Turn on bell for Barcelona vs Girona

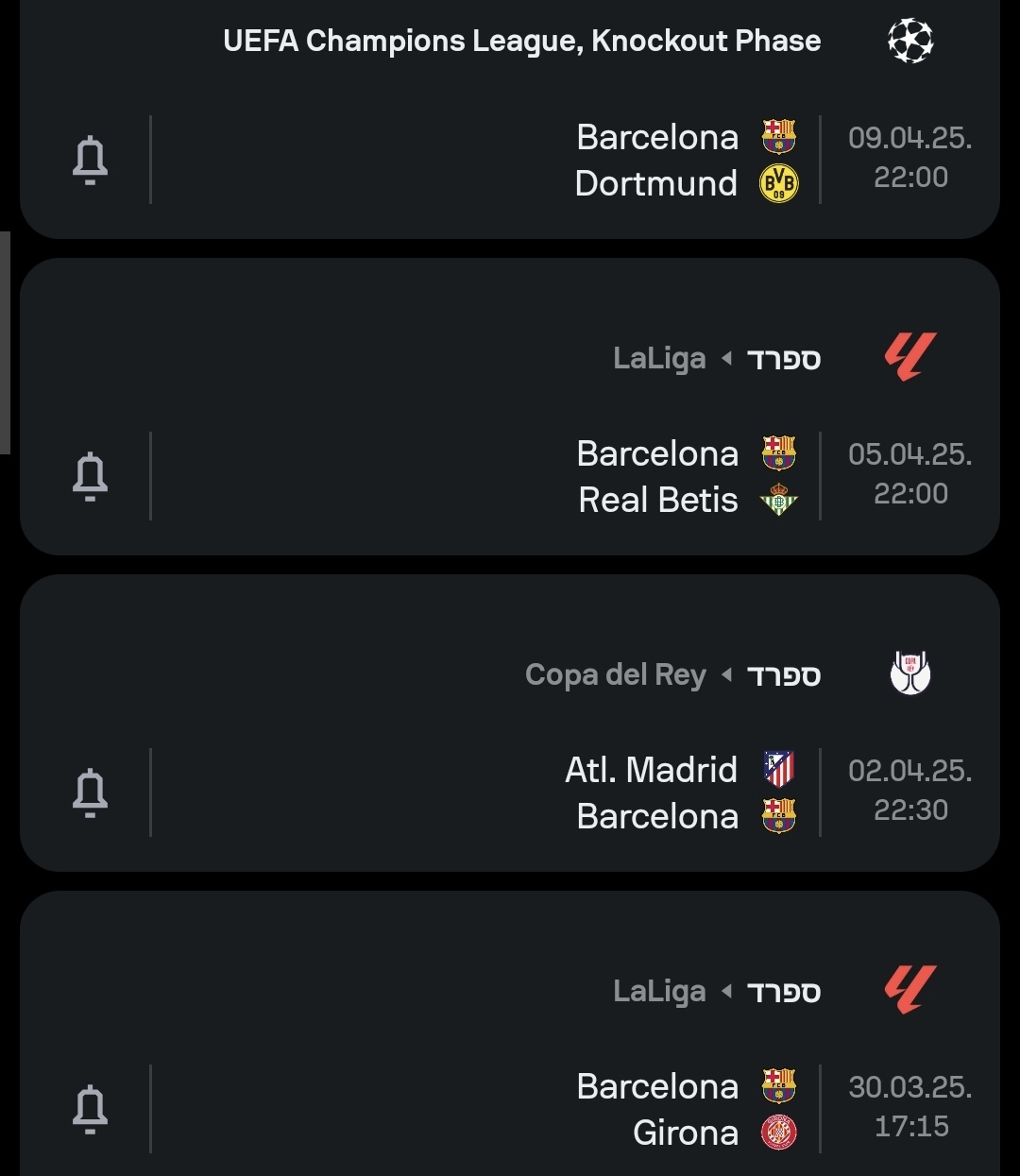click(x=90, y=1109)
